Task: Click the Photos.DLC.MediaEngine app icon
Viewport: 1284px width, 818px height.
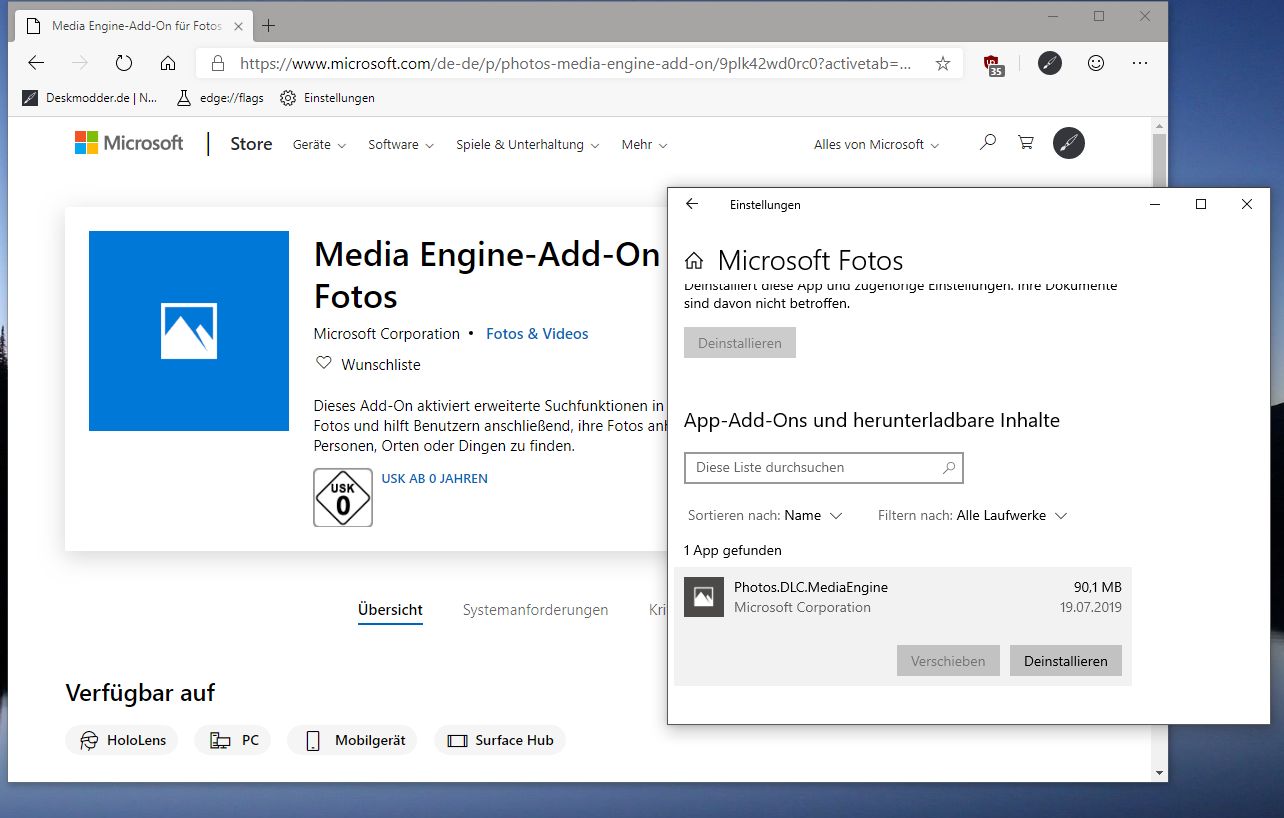Action: pos(704,597)
